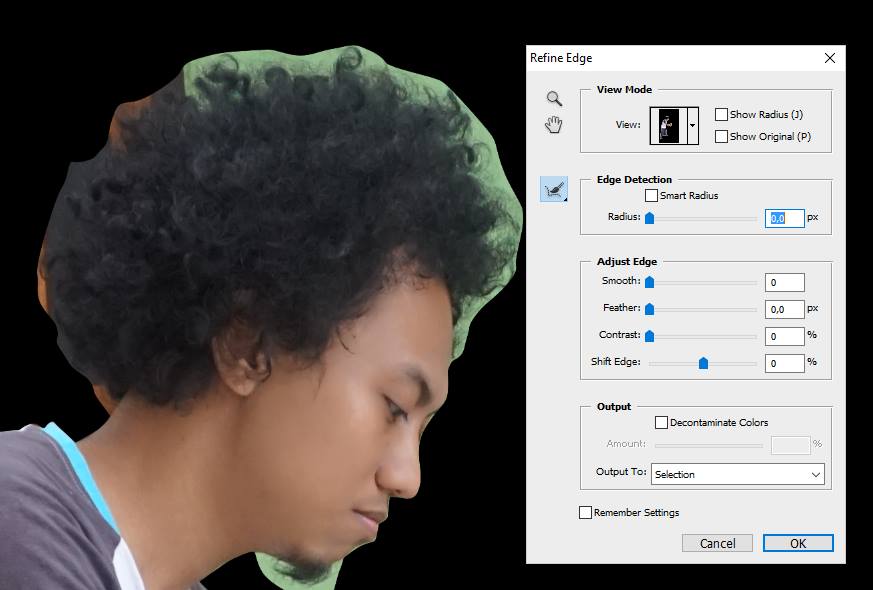The image size is (873, 590).
Task: Confirm with the OK button
Action: pos(797,543)
